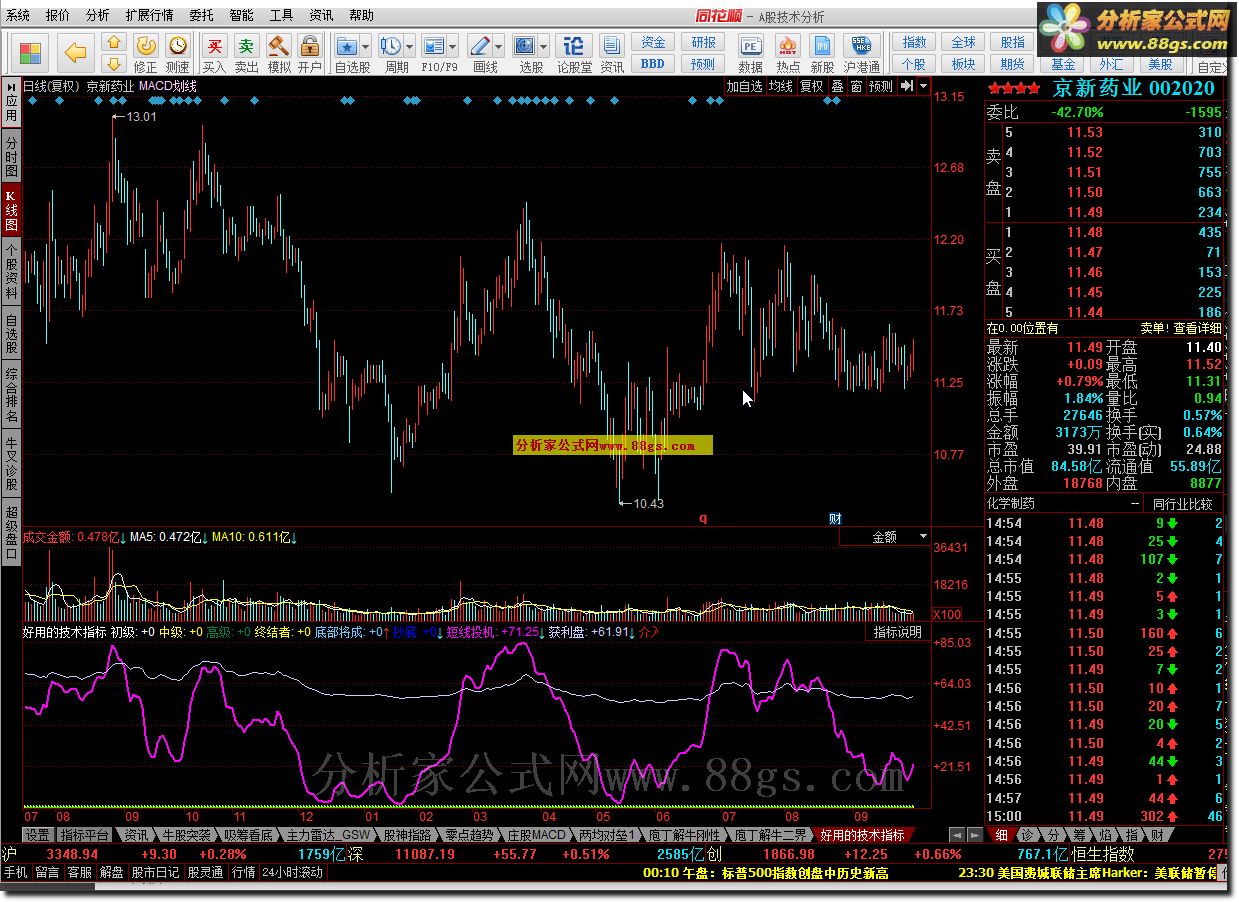The height and width of the screenshot is (902, 1239).
Task: Open chart header options dropdown arrow
Action: [922, 86]
